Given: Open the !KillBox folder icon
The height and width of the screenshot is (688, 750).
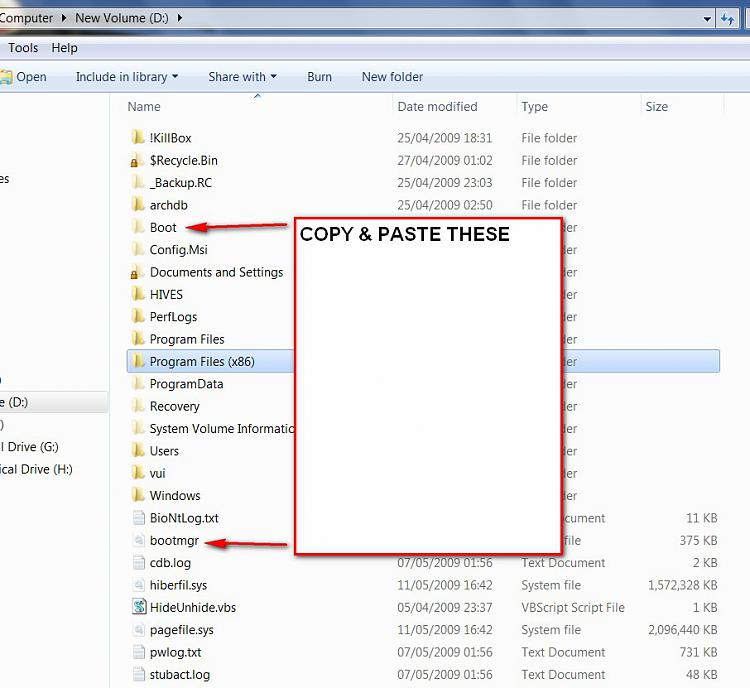Looking at the screenshot, I should coord(138,138).
